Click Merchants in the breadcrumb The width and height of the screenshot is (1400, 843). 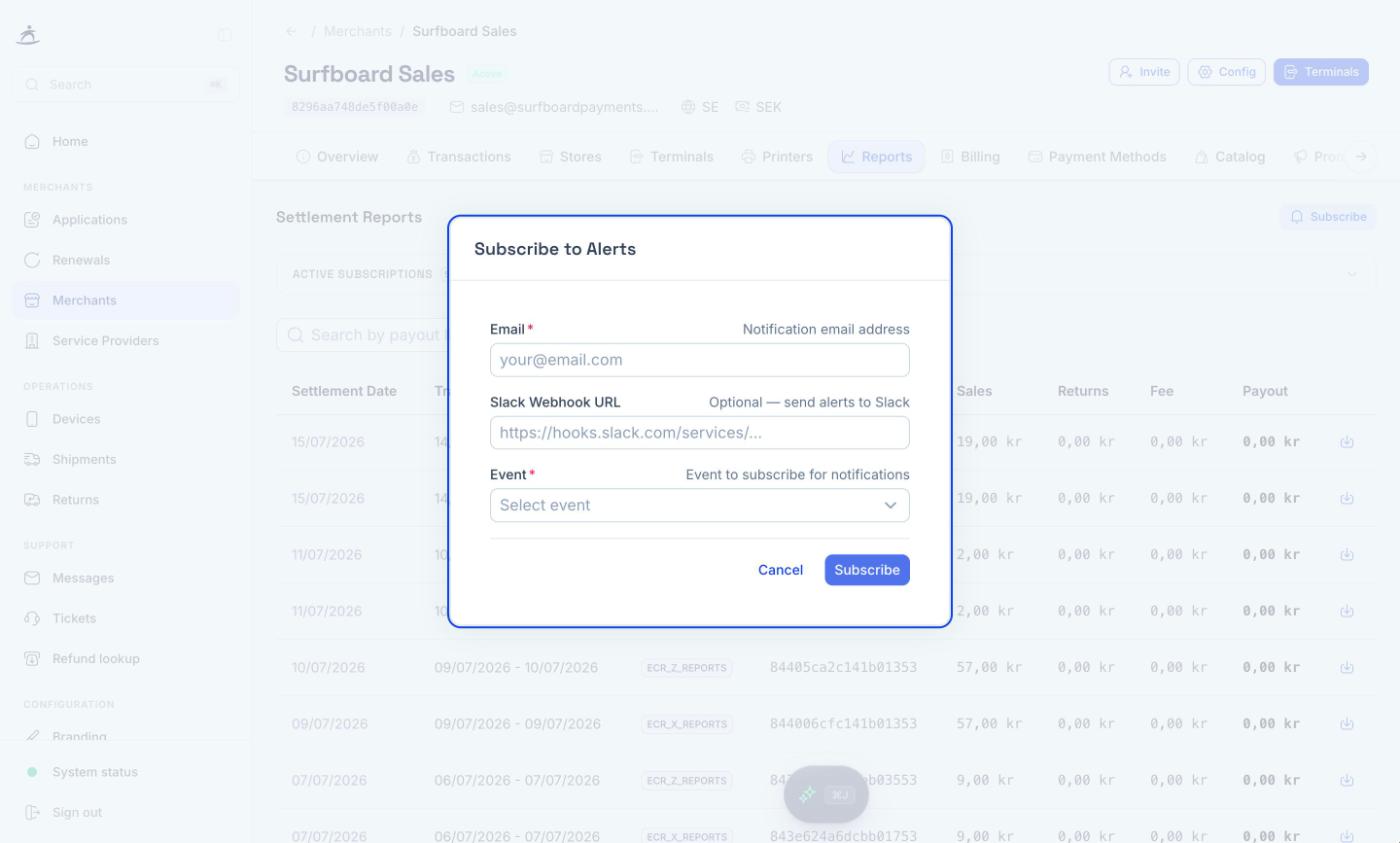pos(357,31)
